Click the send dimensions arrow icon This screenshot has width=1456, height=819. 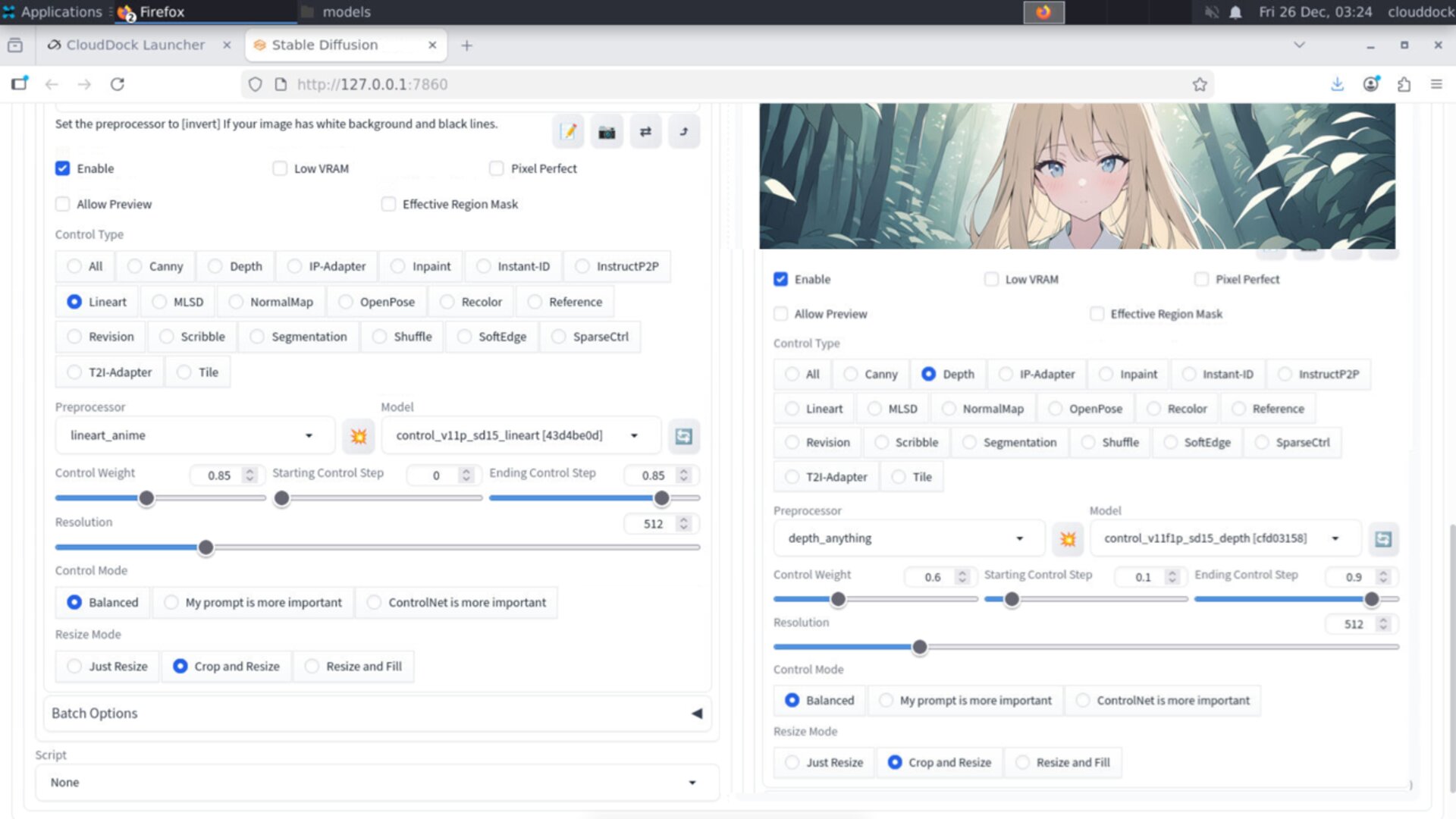(684, 132)
